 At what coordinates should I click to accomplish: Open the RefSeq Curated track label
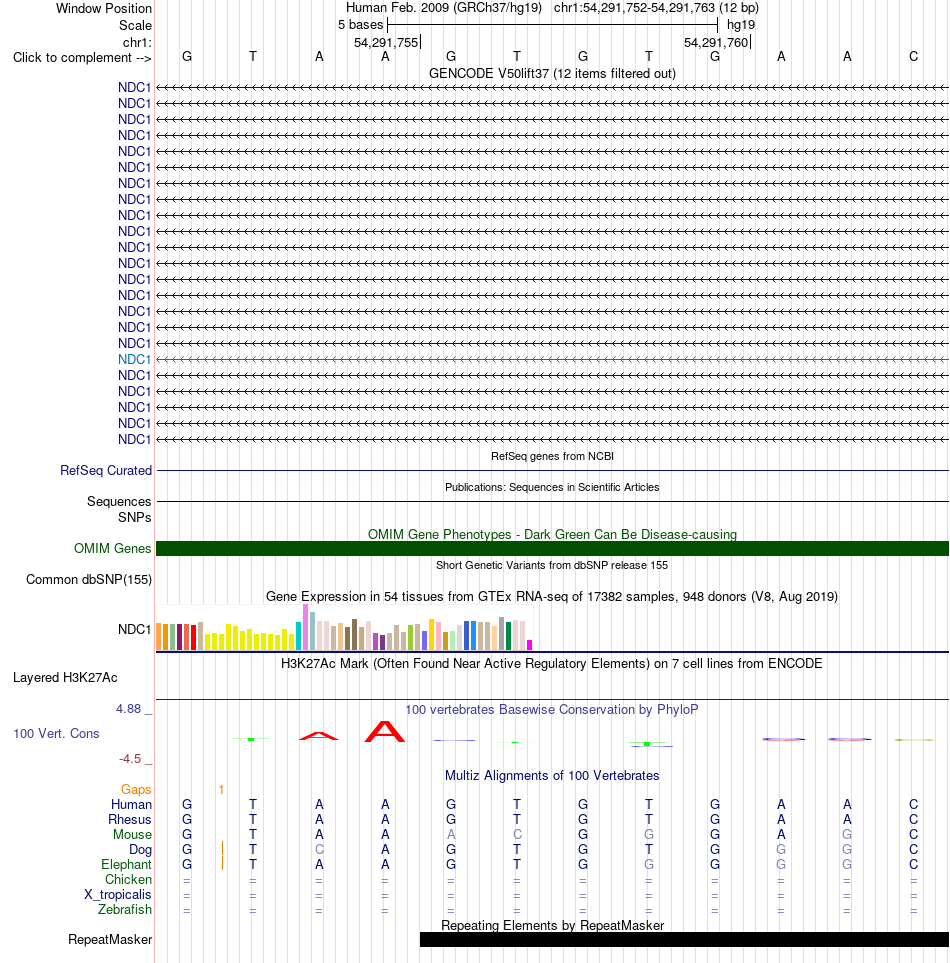(106, 470)
